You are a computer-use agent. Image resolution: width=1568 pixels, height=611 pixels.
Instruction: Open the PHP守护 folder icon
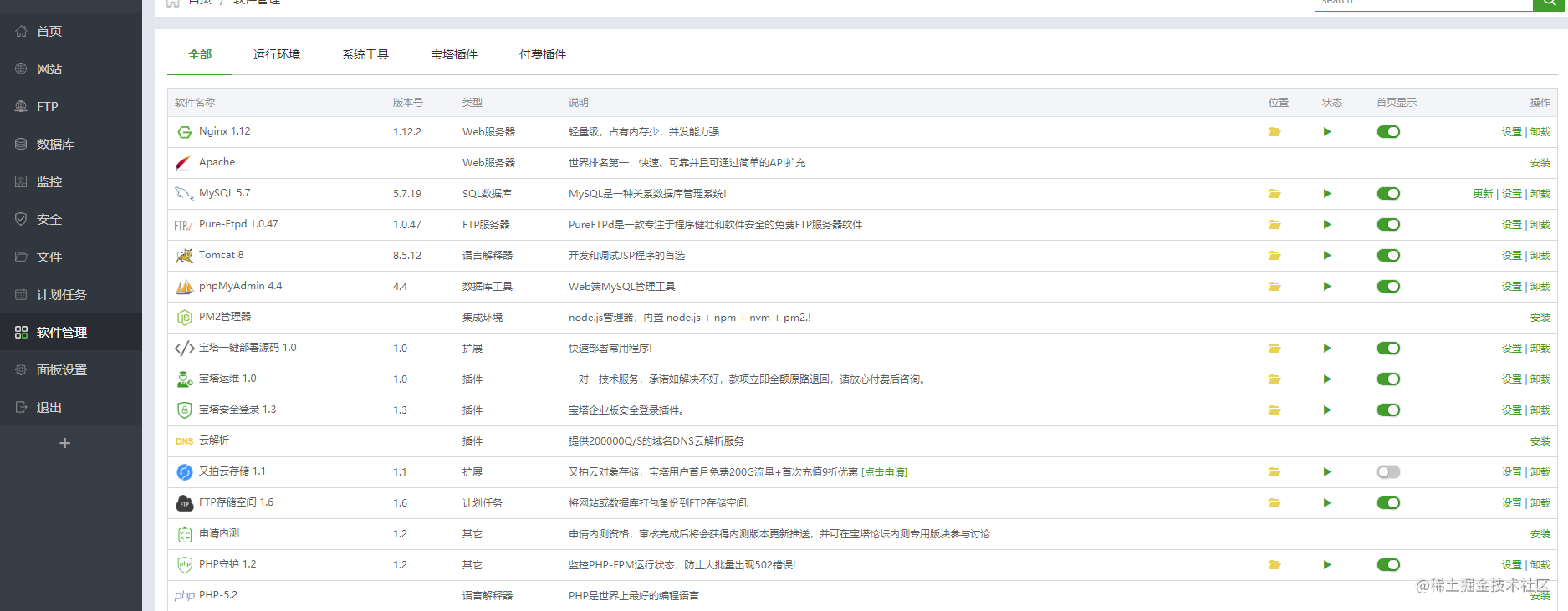point(1274,565)
